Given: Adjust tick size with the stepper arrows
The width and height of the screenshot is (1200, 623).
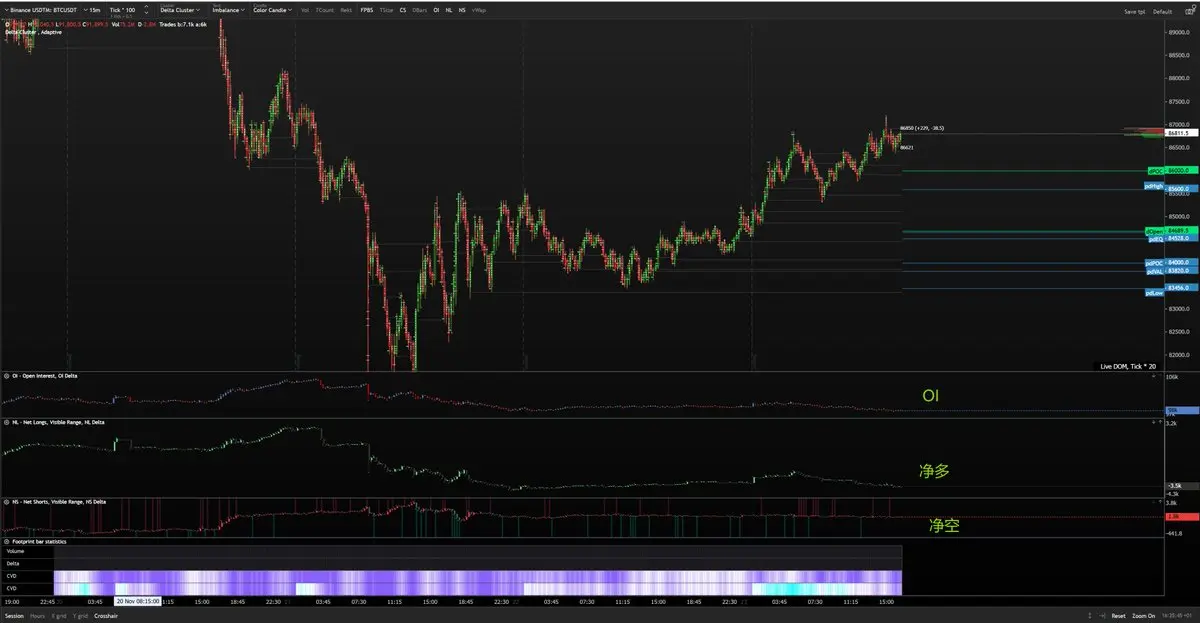Looking at the screenshot, I should (146, 10).
